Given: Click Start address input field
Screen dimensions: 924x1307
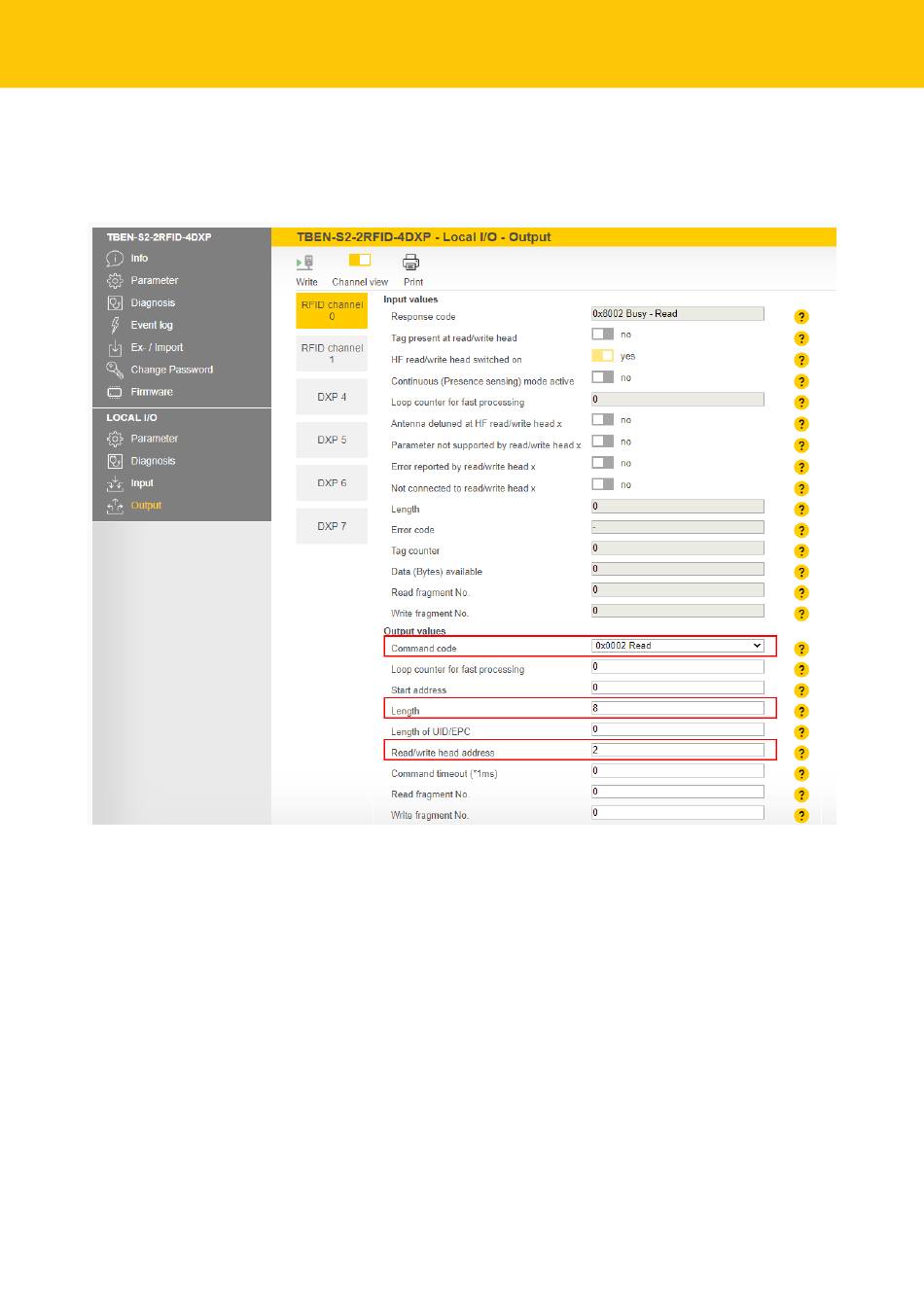Looking at the screenshot, I should point(678,688).
